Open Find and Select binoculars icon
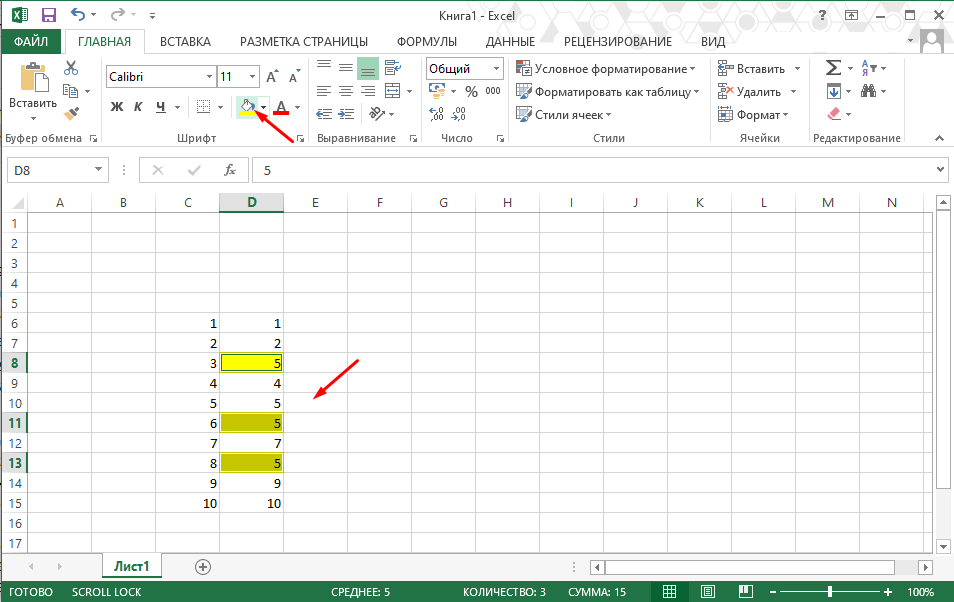The height and width of the screenshot is (602, 954). tap(868, 91)
